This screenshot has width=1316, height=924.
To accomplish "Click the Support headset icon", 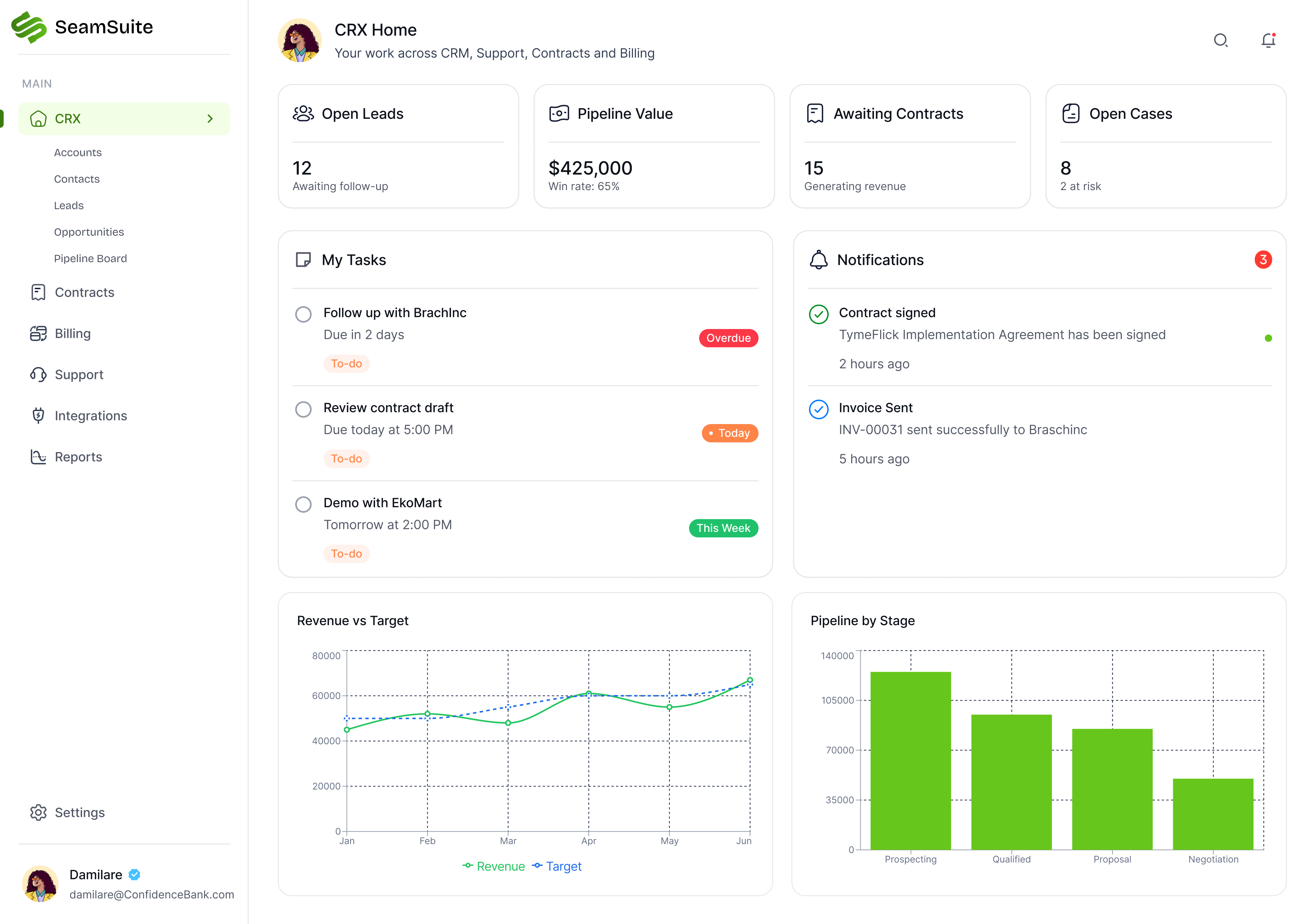I will click(38, 375).
